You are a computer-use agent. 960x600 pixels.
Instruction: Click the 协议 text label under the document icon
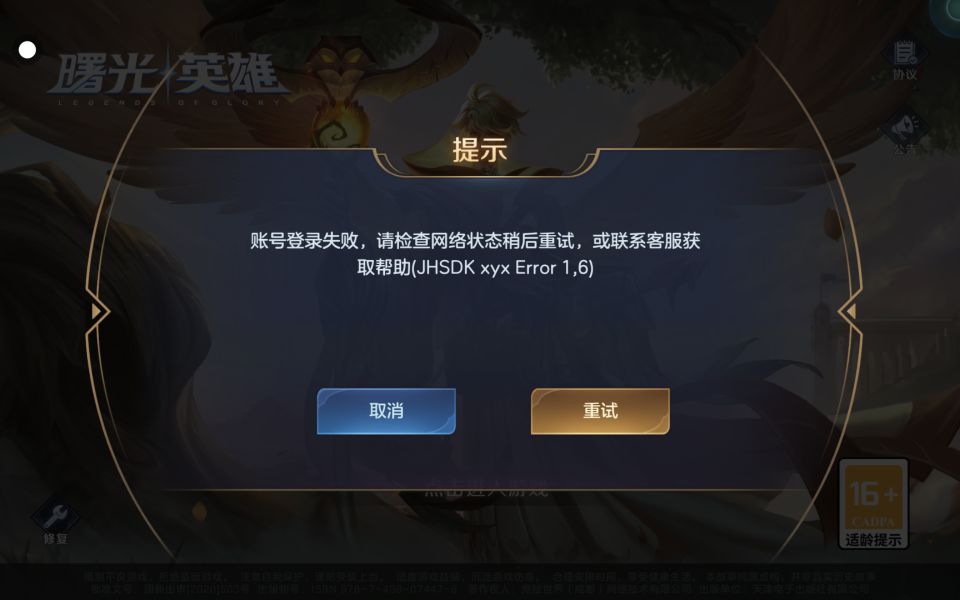pyautogui.click(x=904, y=75)
